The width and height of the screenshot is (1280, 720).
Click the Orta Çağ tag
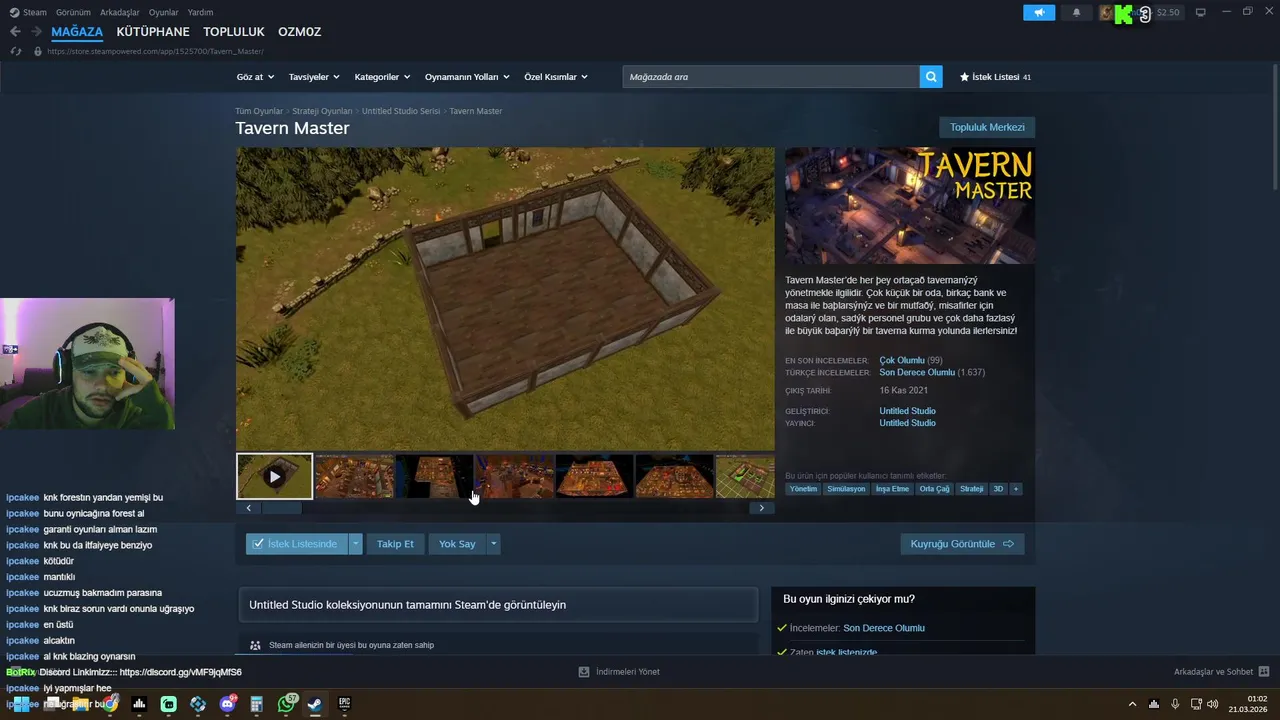pos(934,489)
